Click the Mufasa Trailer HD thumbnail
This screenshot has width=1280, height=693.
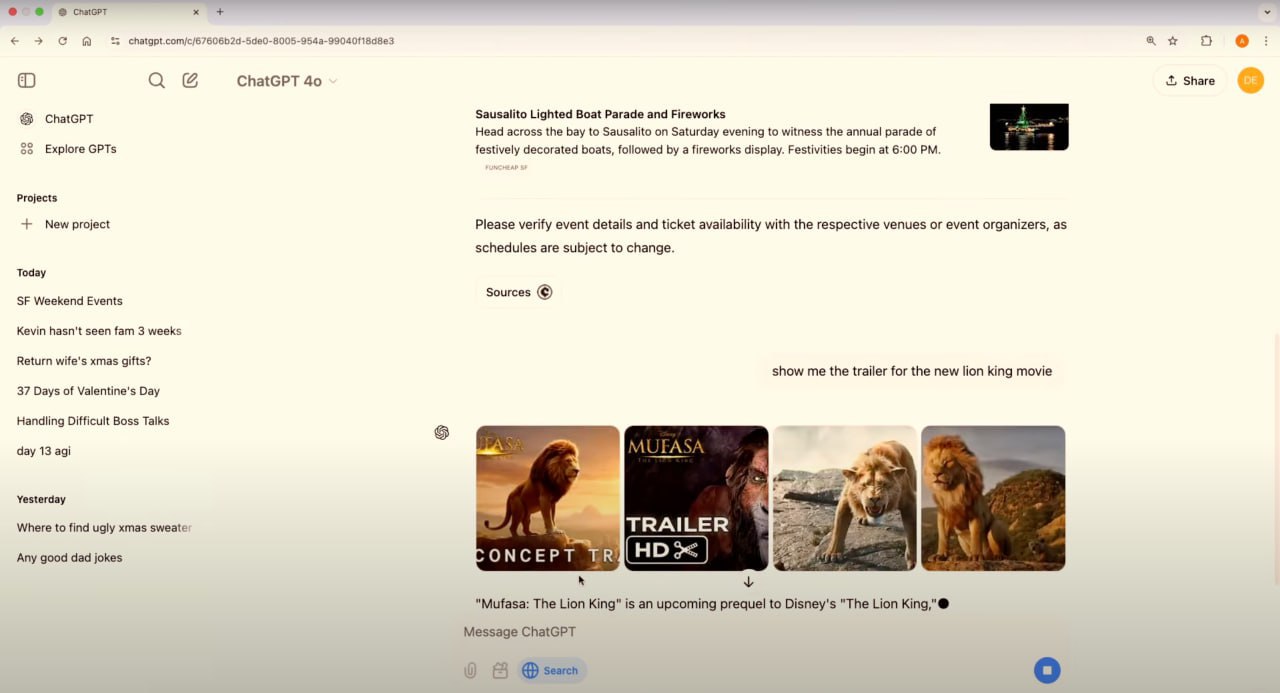(x=696, y=498)
